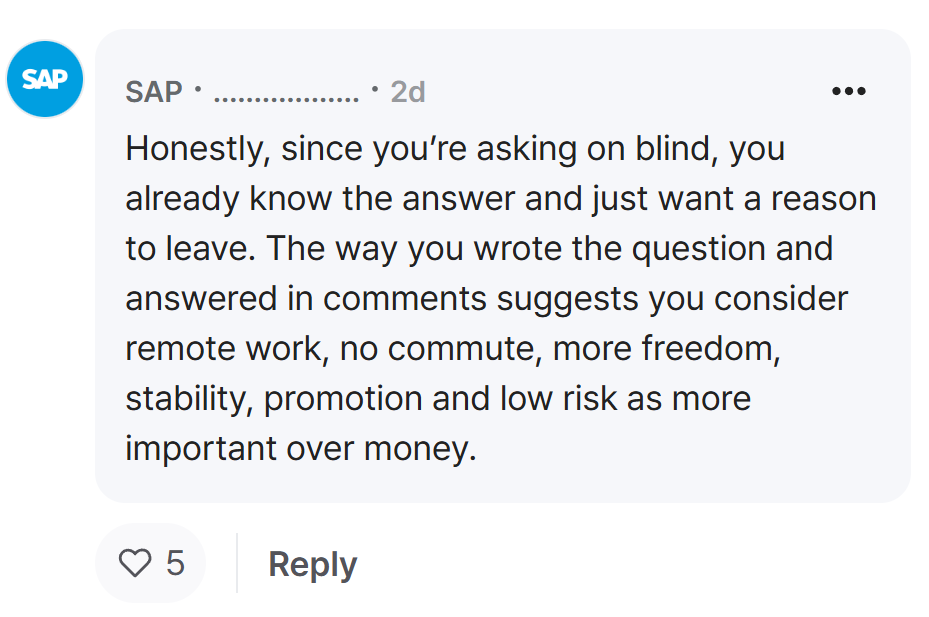Click the divider beside the Reply button
The height and width of the screenshot is (617, 929).
[x=237, y=562]
